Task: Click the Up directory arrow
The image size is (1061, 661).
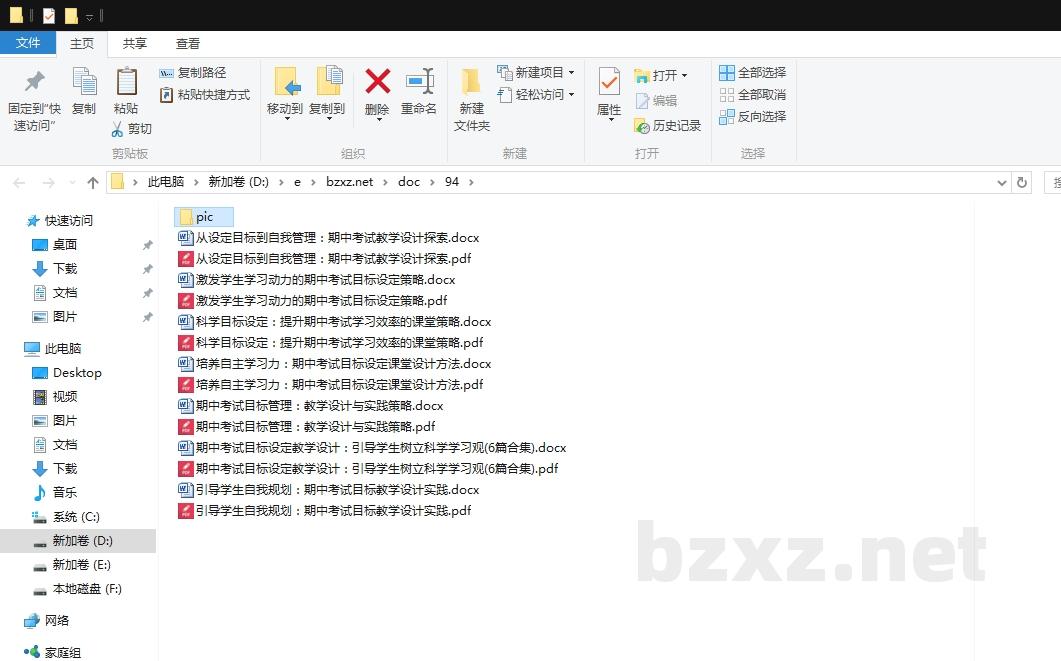Action: click(93, 182)
